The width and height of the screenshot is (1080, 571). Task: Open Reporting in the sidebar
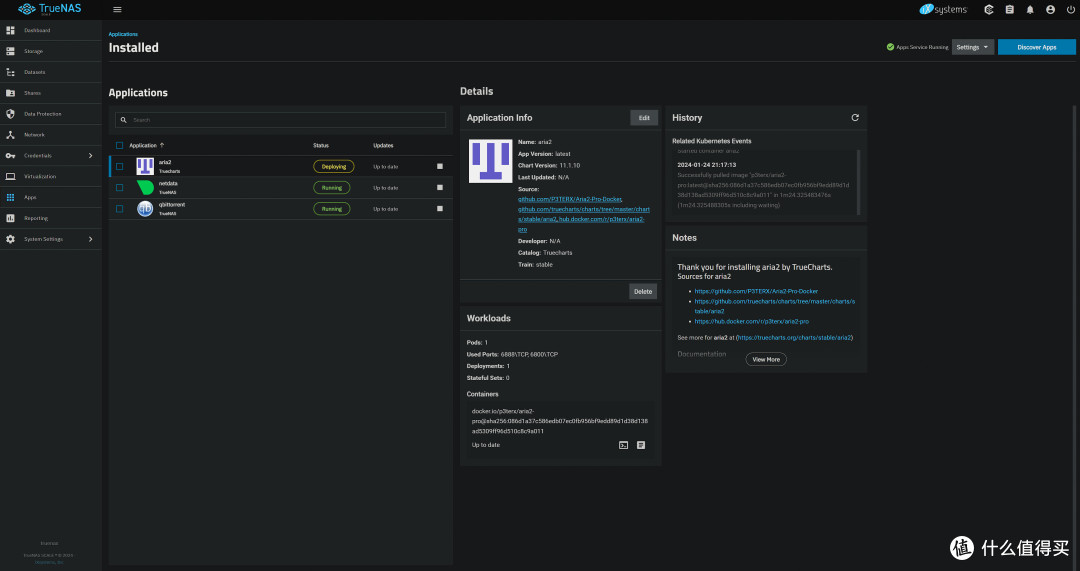coord(51,218)
